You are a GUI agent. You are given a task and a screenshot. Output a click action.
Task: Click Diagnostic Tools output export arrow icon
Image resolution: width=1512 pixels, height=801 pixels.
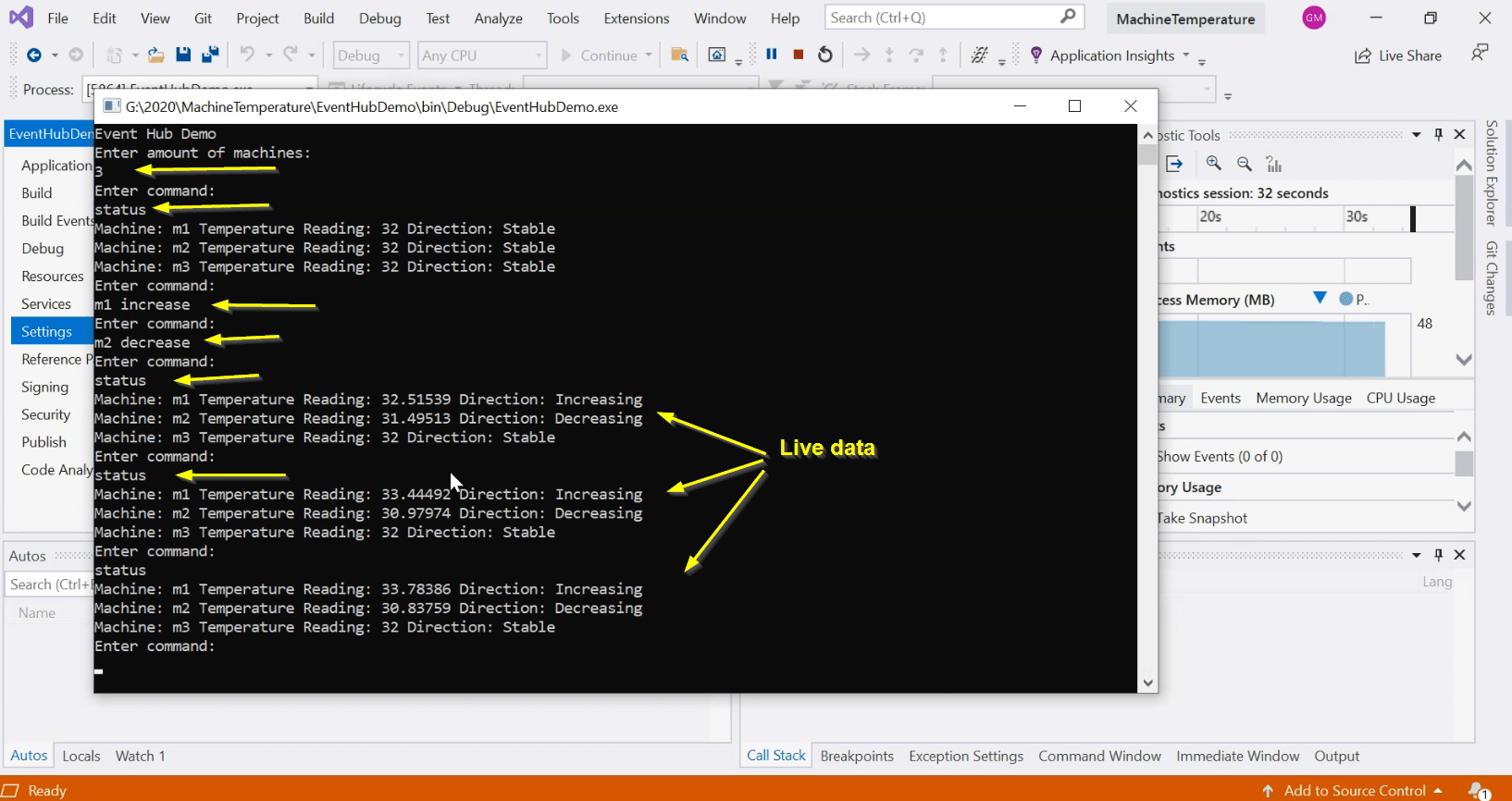pos(1174,164)
